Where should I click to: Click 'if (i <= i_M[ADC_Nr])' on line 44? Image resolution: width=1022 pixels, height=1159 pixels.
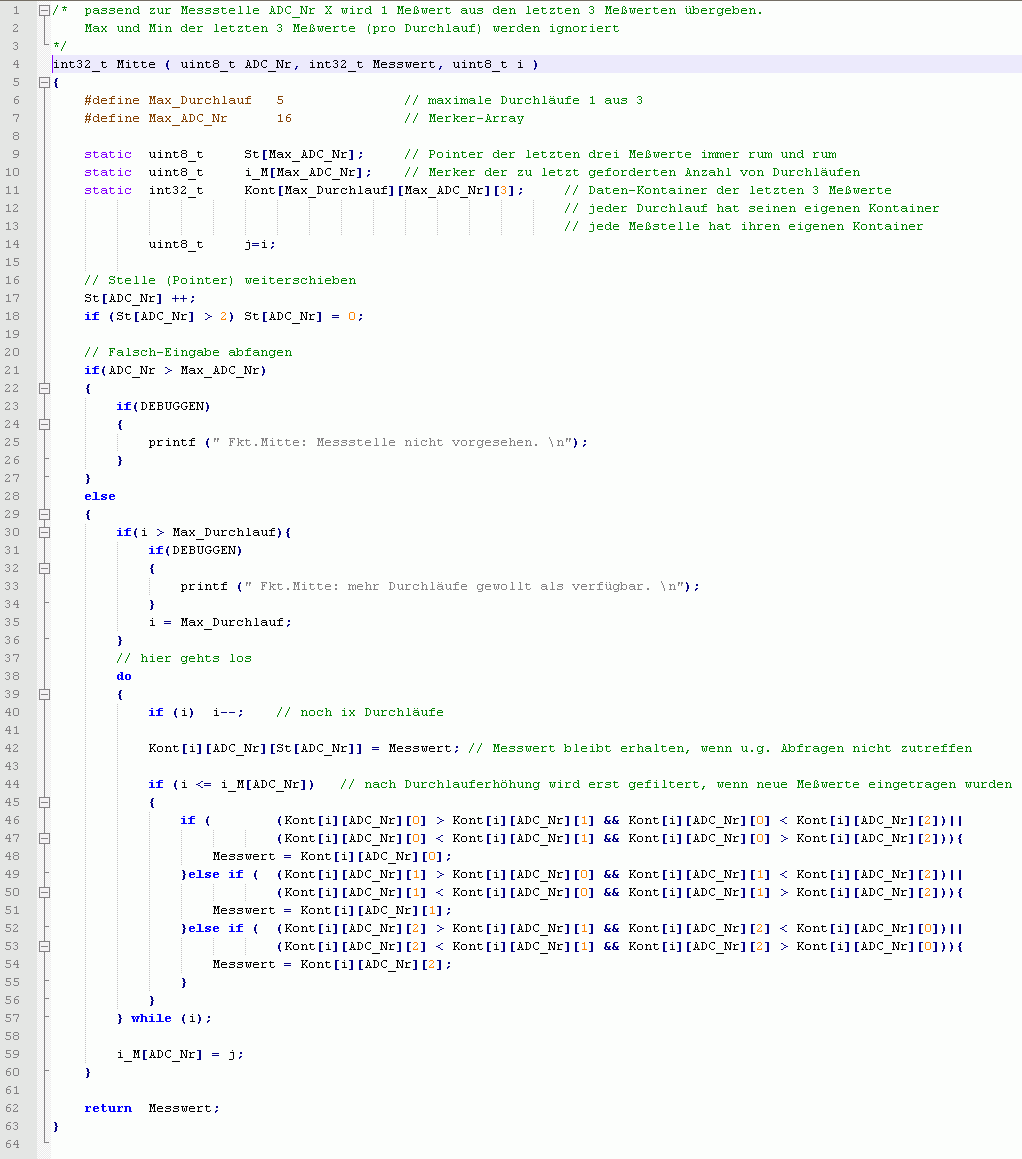(x=231, y=784)
